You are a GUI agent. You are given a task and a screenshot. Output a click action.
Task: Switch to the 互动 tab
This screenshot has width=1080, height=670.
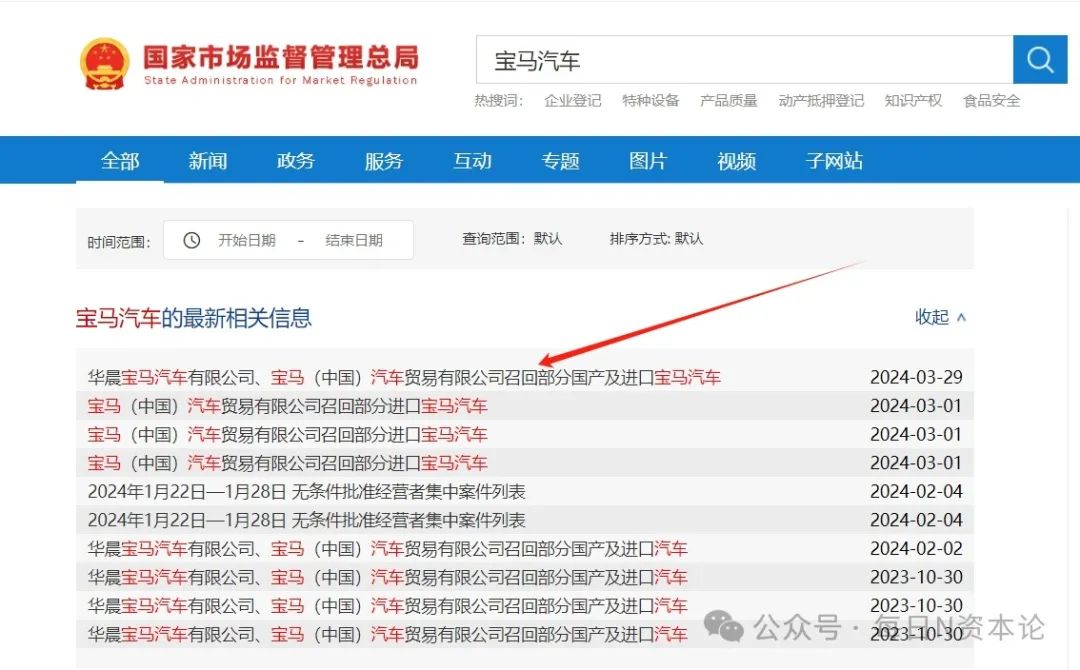[472, 160]
